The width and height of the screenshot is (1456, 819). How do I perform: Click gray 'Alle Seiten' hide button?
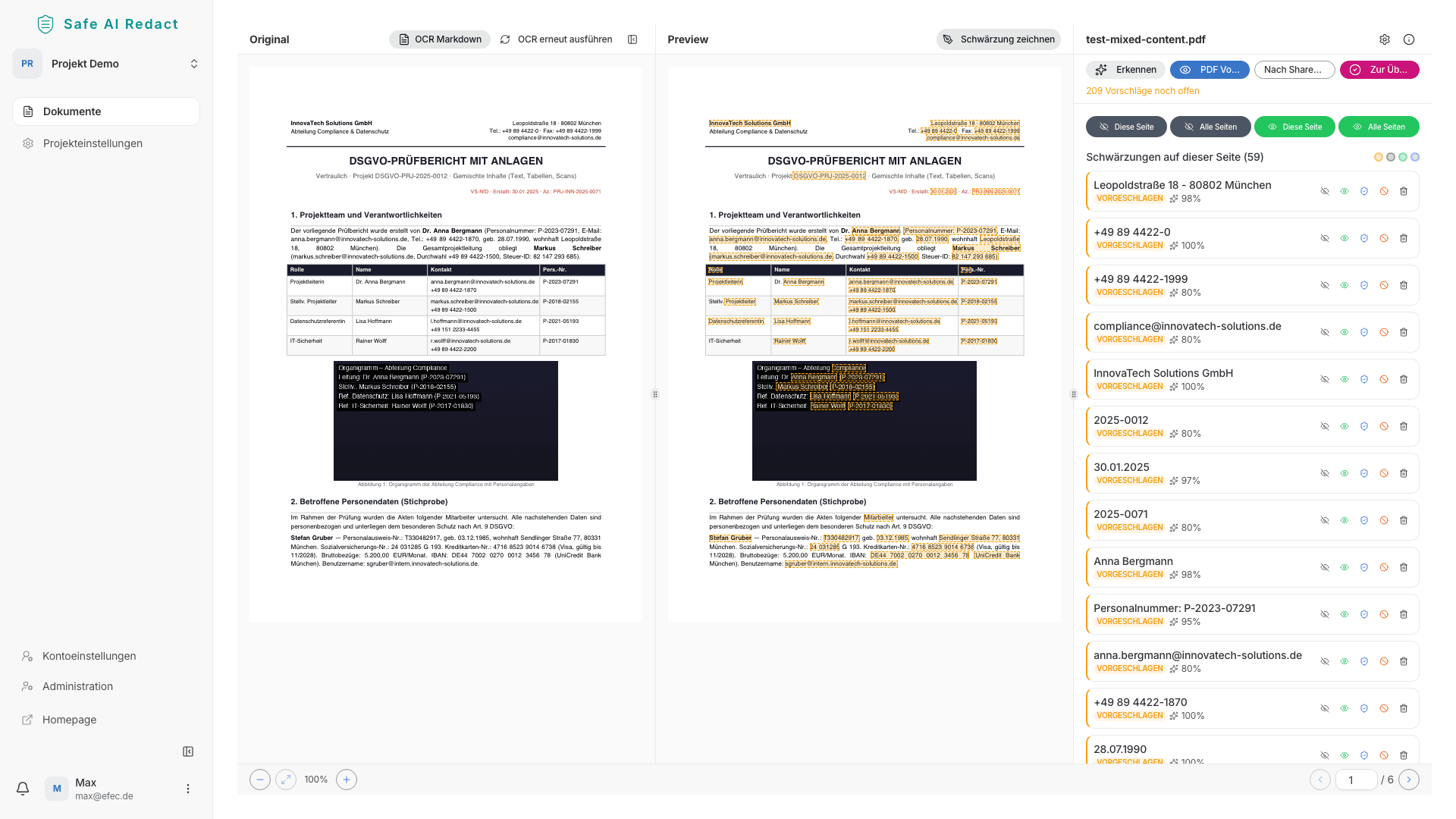point(1210,127)
